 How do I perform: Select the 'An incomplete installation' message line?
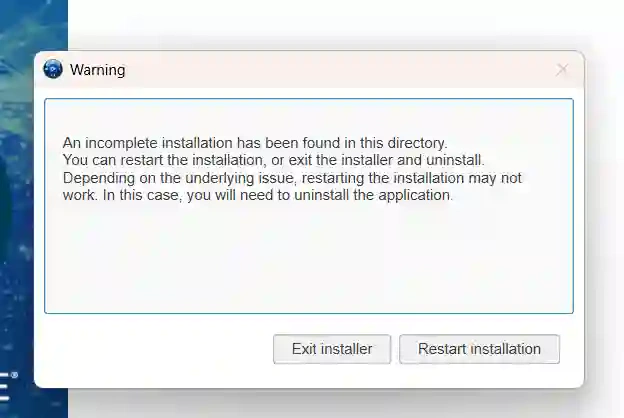[x=254, y=142]
